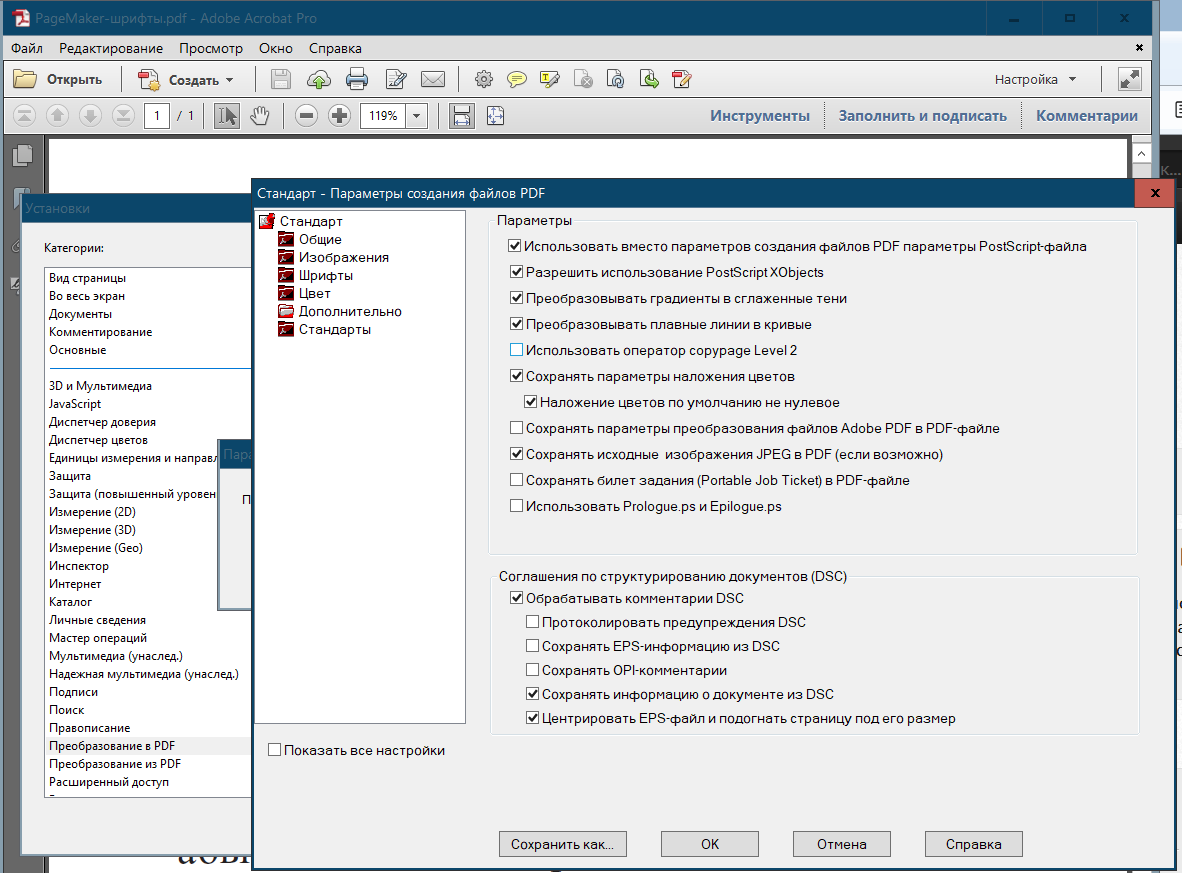The image size is (1182, 873).
Task: Select the Hand pan tool
Action: click(x=259, y=115)
